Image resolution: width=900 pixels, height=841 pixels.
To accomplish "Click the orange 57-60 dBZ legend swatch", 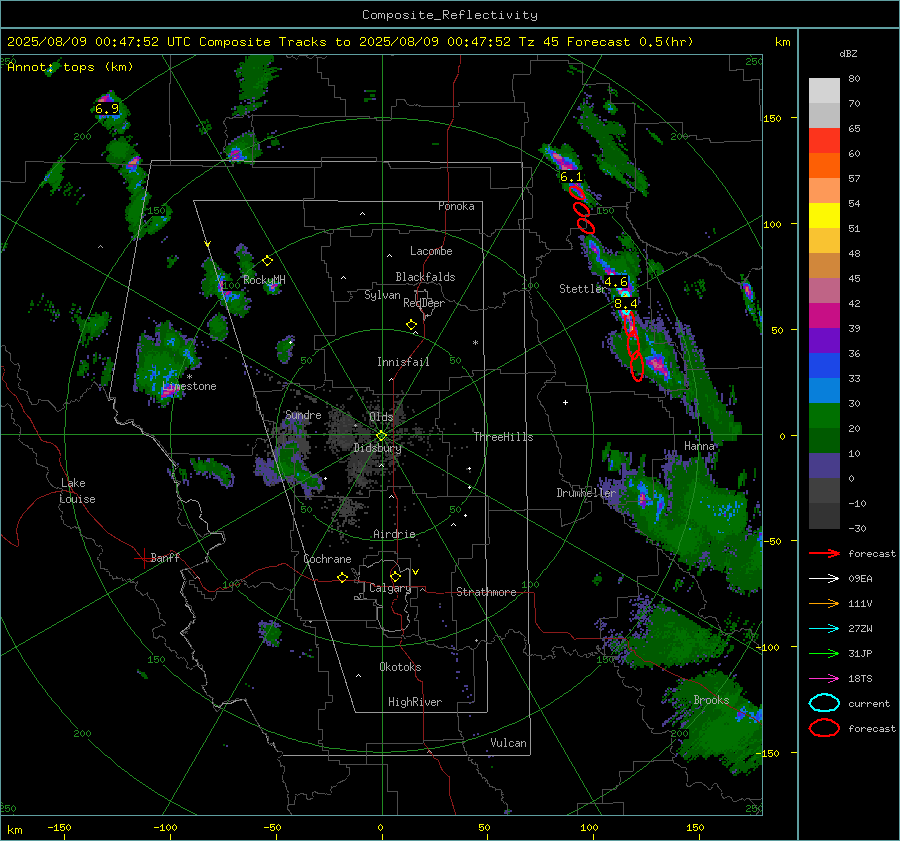I will tap(824, 166).
